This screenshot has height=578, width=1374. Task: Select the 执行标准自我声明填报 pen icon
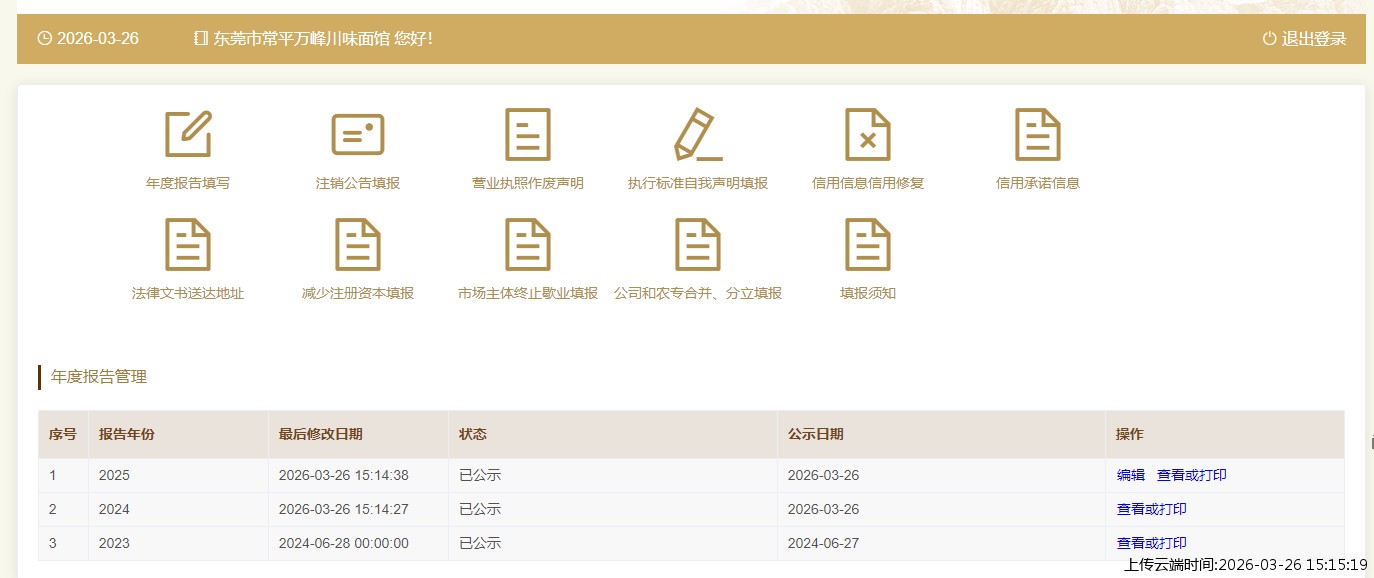pos(698,134)
